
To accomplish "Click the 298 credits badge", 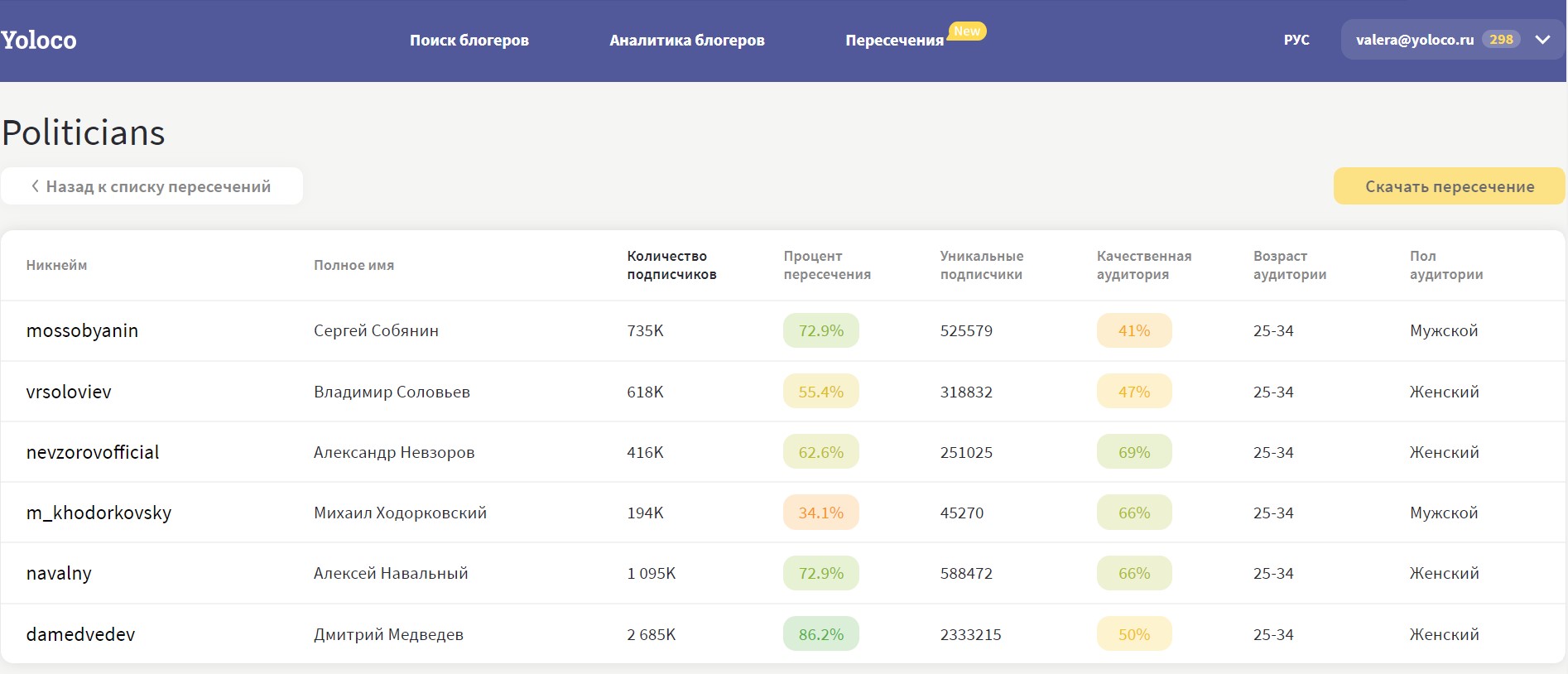I will [1501, 40].
